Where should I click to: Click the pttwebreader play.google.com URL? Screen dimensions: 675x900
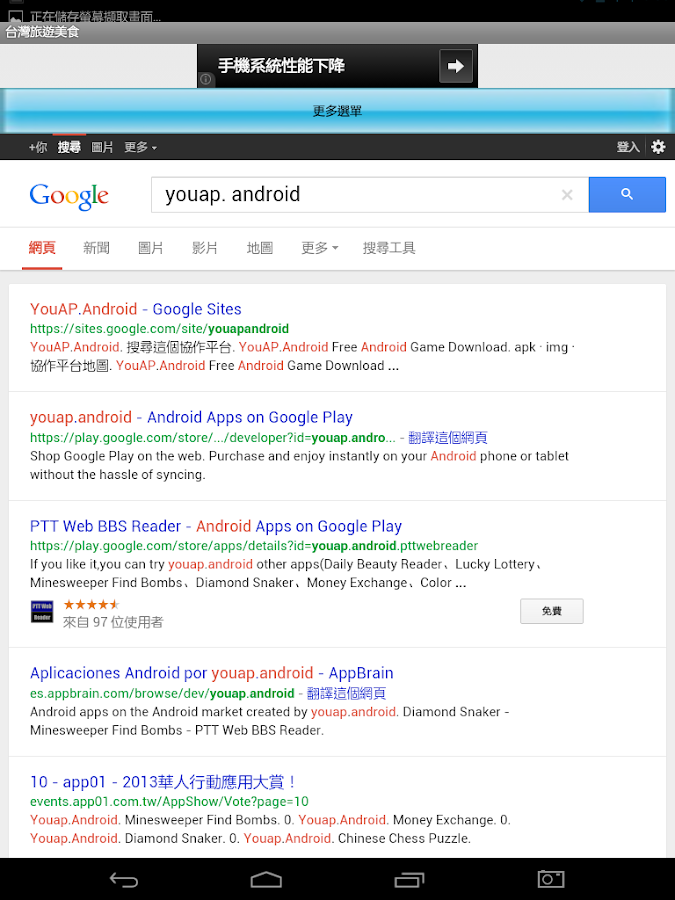click(254, 546)
